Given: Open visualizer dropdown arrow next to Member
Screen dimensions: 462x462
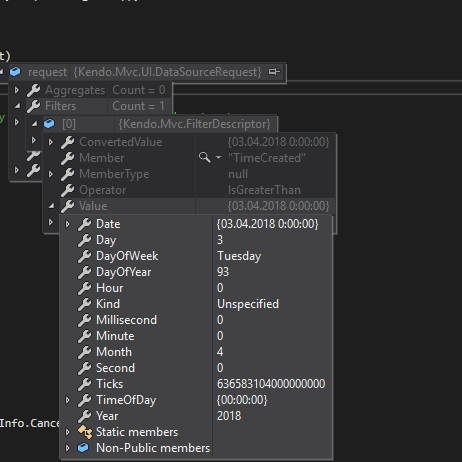Looking at the screenshot, I should pyautogui.click(x=218, y=157).
